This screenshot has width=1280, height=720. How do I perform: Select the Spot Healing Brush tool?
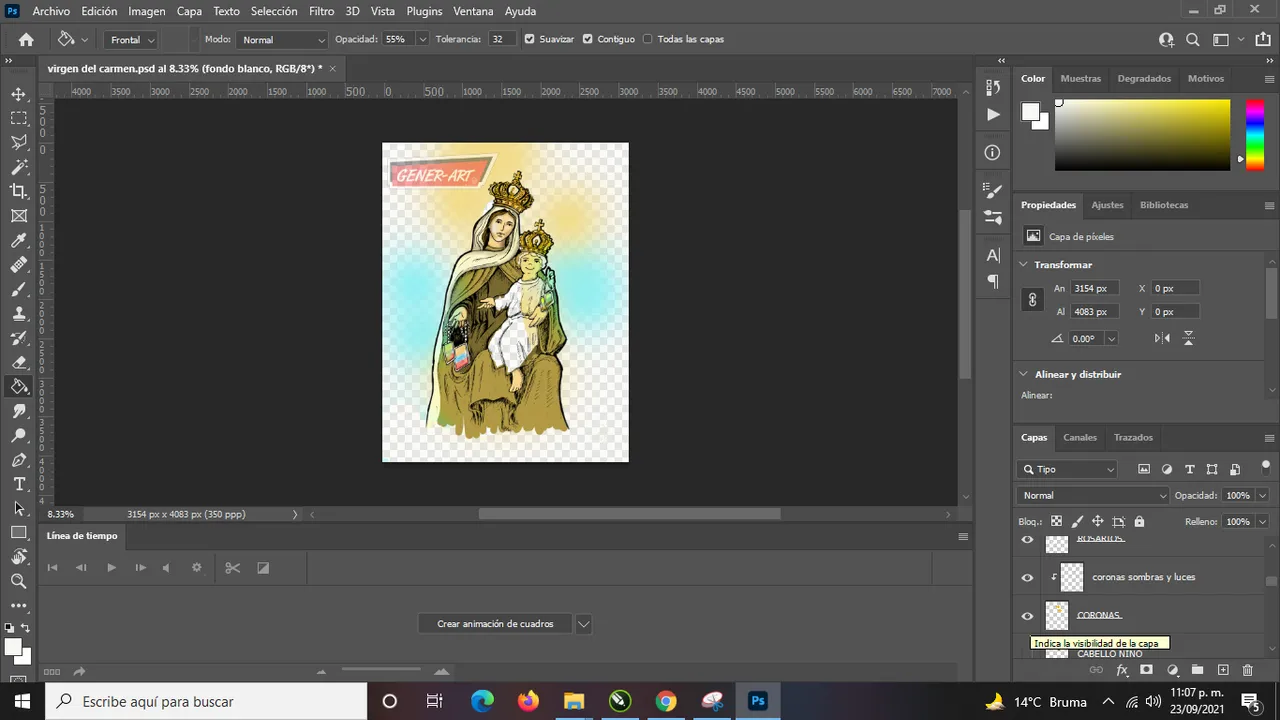click(x=19, y=265)
